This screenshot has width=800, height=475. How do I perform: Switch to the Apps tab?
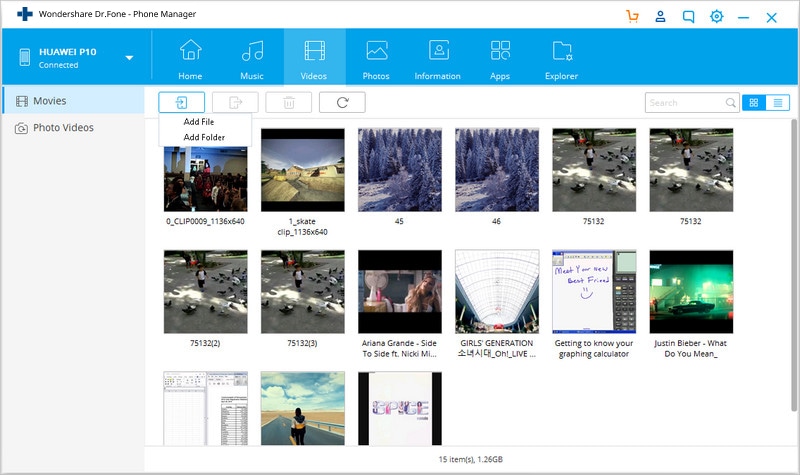(500, 59)
